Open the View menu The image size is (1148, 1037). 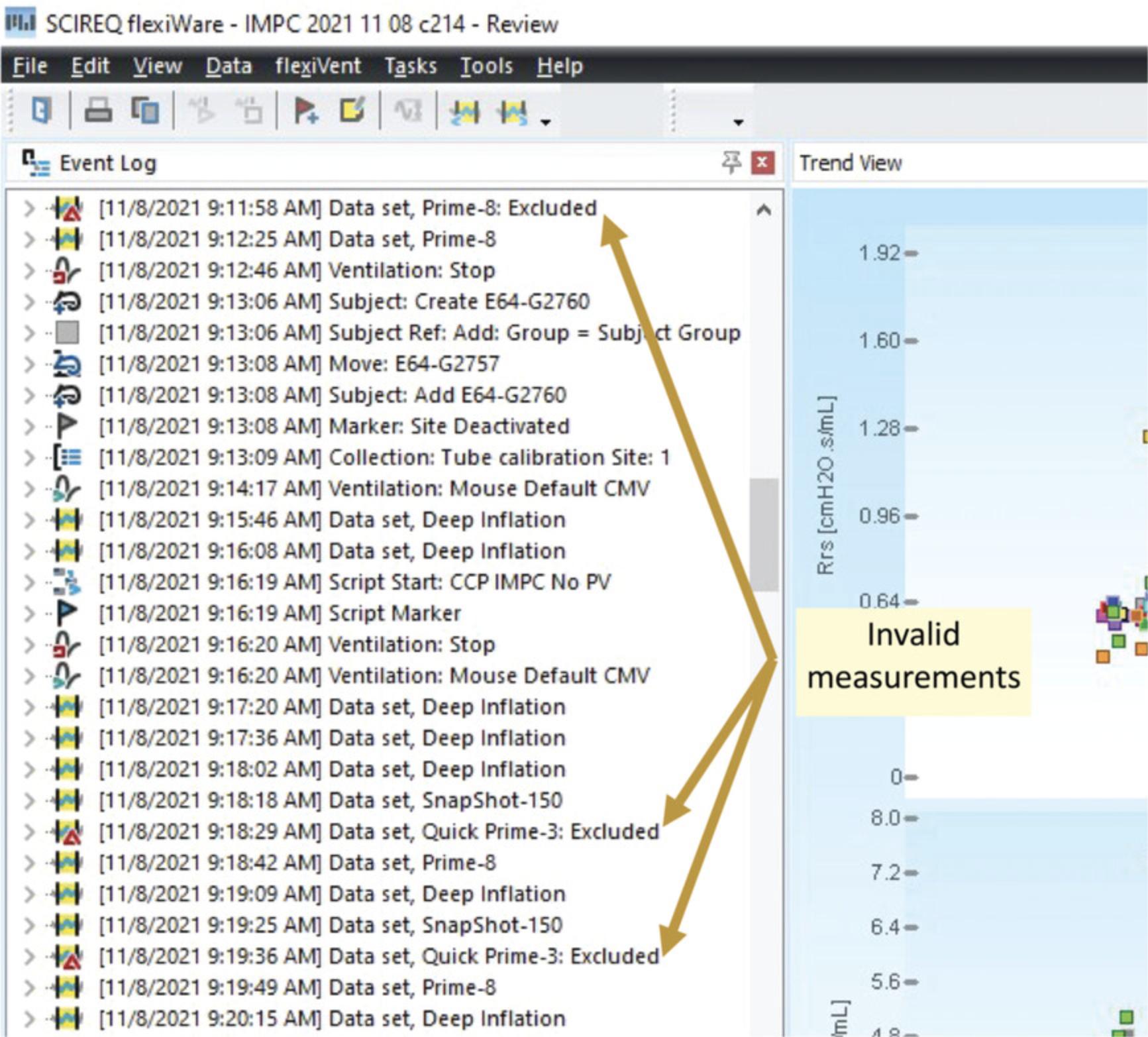click(x=158, y=66)
